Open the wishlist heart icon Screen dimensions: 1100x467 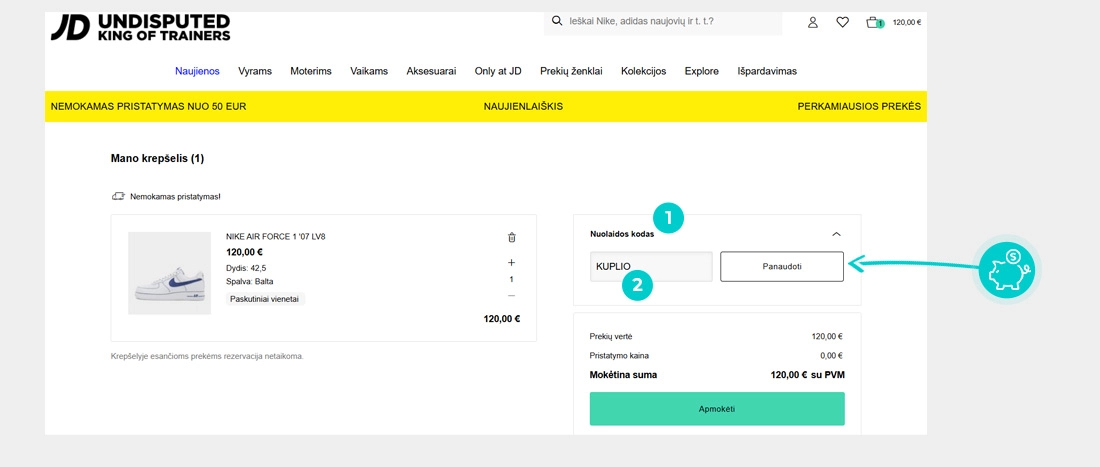click(x=842, y=22)
